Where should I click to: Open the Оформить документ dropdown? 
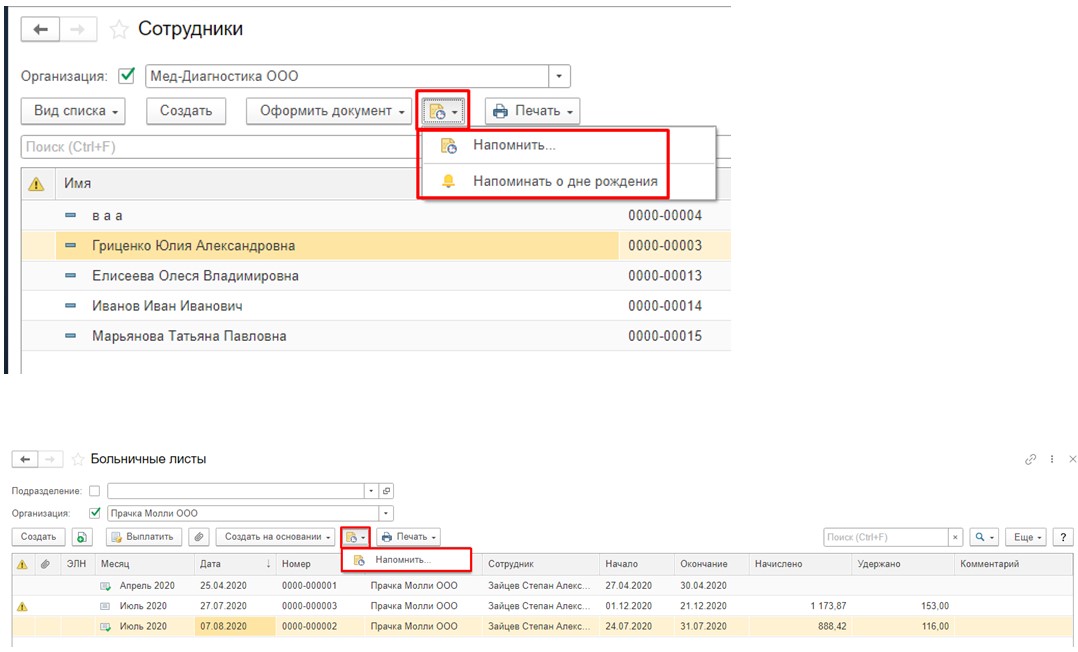click(x=331, y=111)
